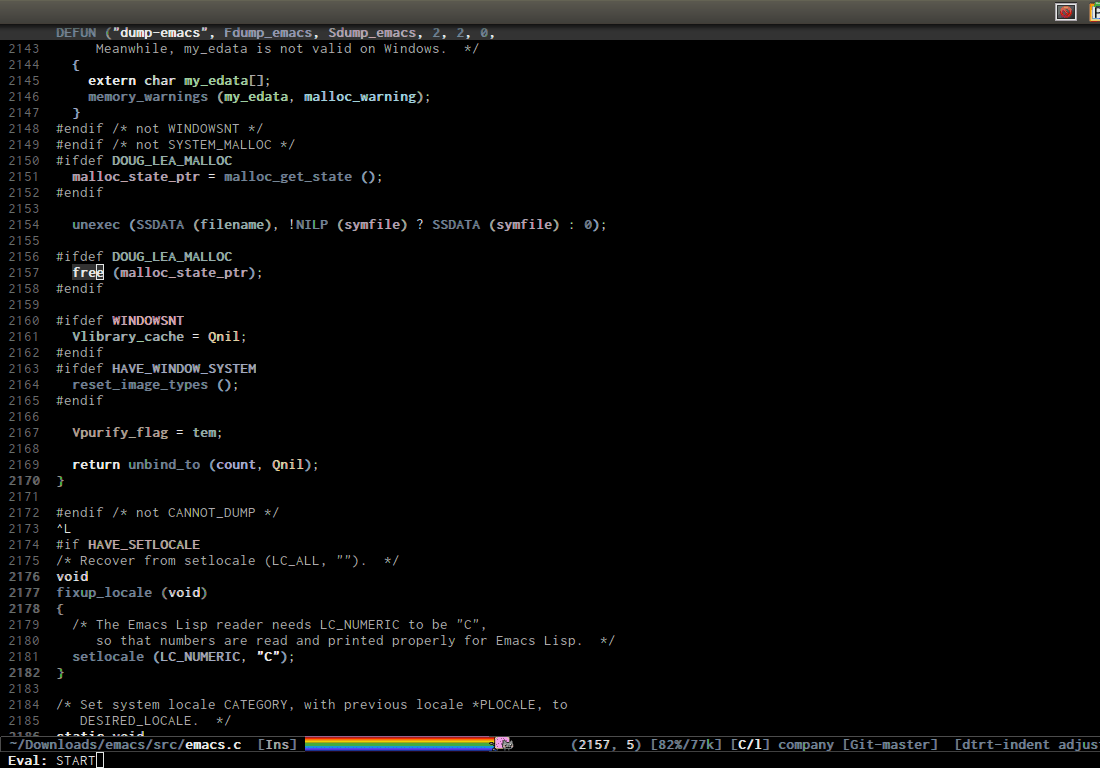Click line number 2176 in the margin
1100x768 pixels.
(24, 577)
